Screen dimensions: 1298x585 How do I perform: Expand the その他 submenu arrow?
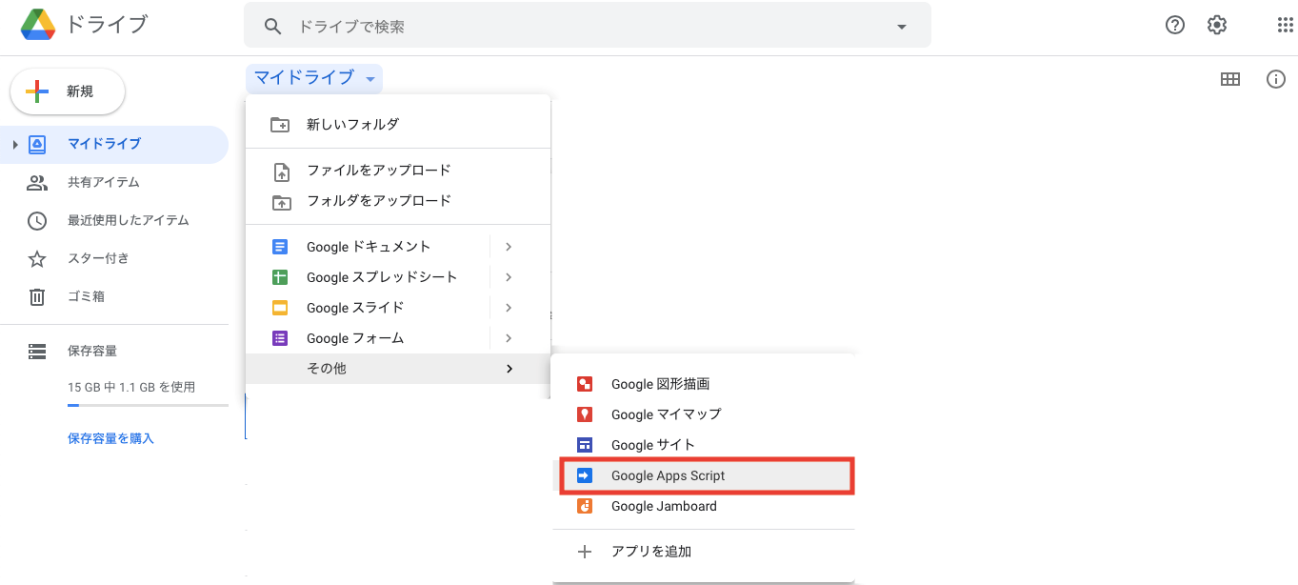click(x=509, y=369)
